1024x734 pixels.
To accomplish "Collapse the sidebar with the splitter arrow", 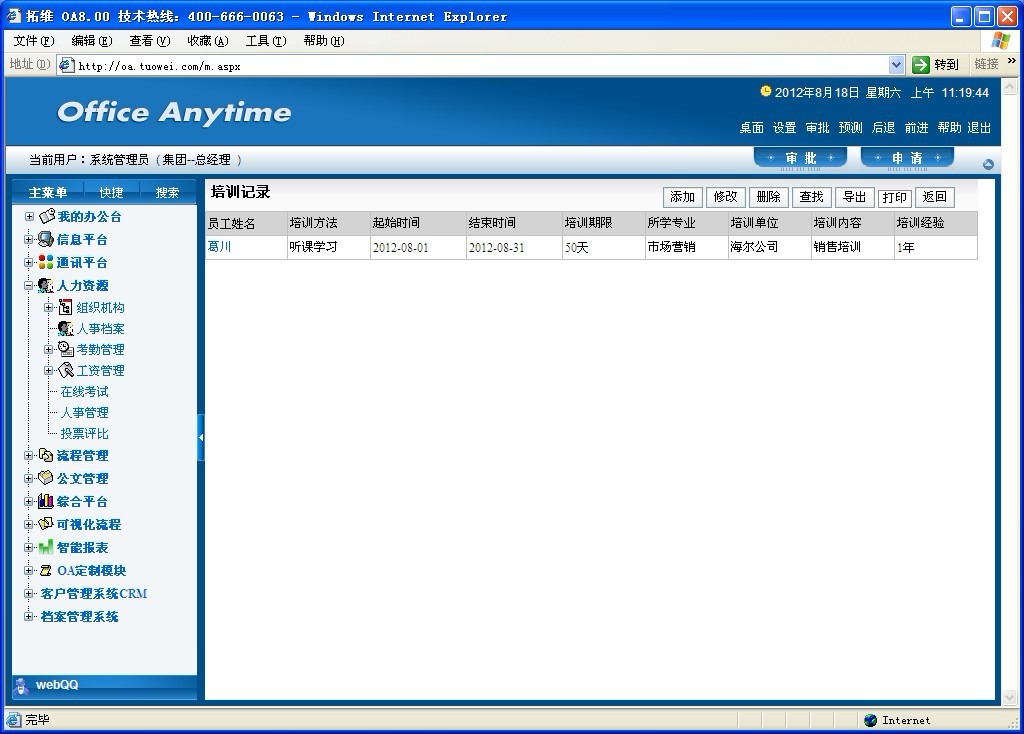I will tap(200, 437).
